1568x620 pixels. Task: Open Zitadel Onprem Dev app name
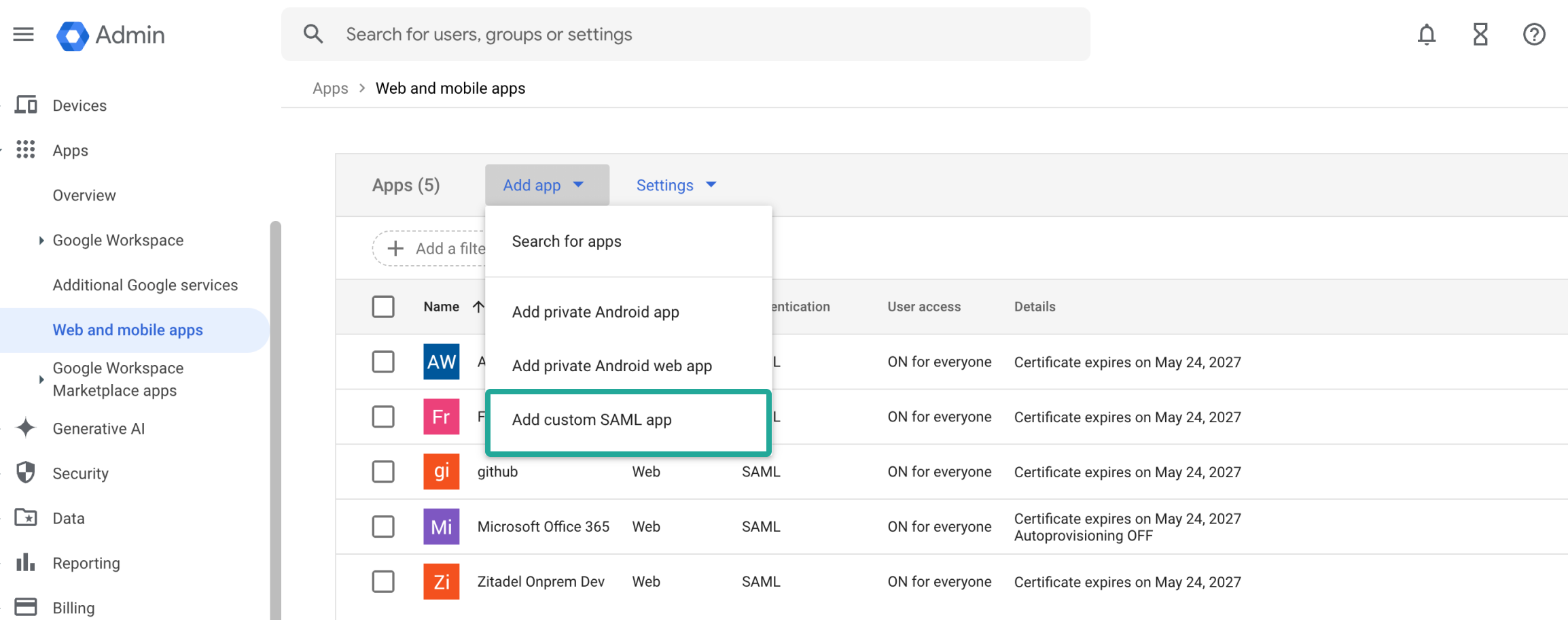[541, 582]
